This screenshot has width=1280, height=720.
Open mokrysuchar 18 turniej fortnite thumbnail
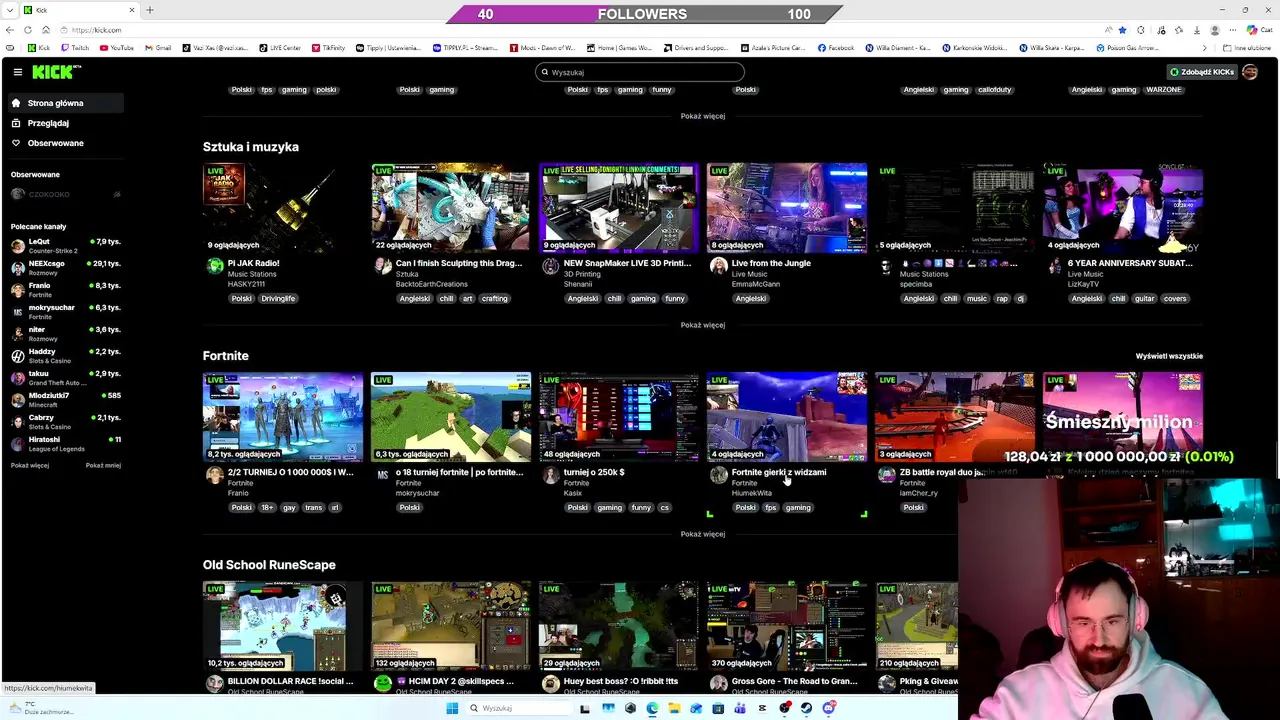(451, 417)
